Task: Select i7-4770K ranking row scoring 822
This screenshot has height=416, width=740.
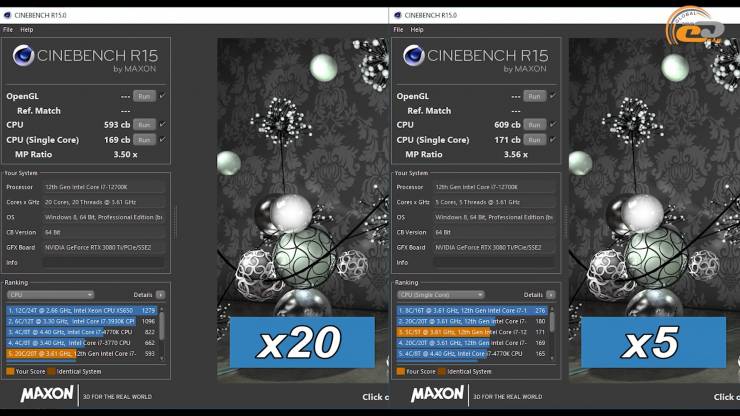Action: point(82,332)
